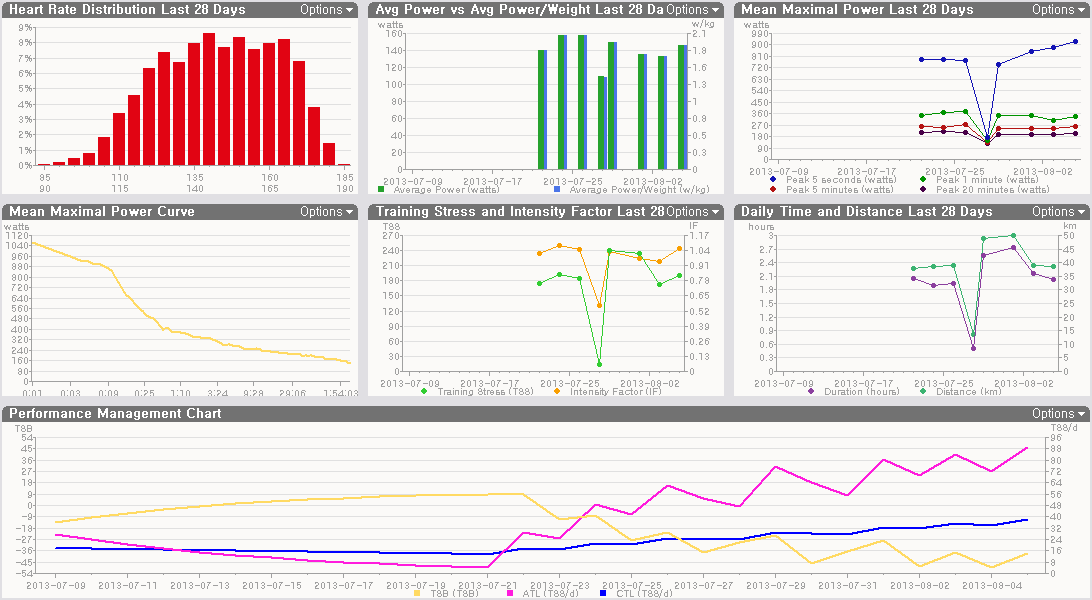Screen dimensions: 1092x600
Task: Click the 'CTL (TSS/d)' legend label
Action: (644, 594)
